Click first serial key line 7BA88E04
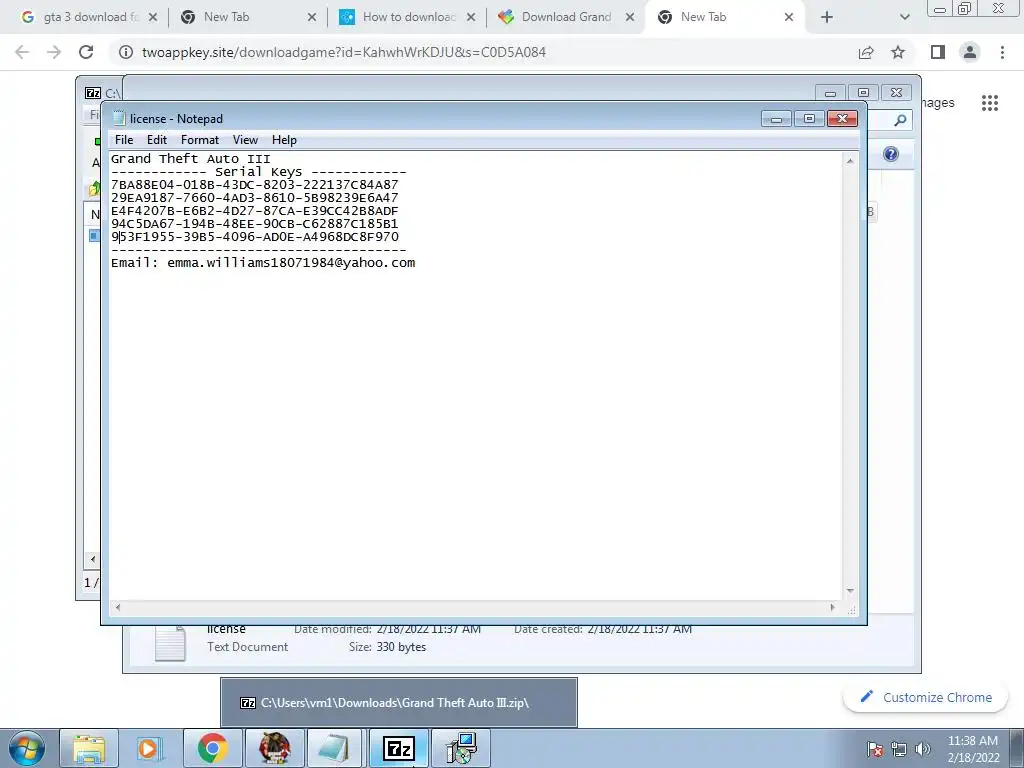Screen dimensions: 1024x768 pos(255,185)
